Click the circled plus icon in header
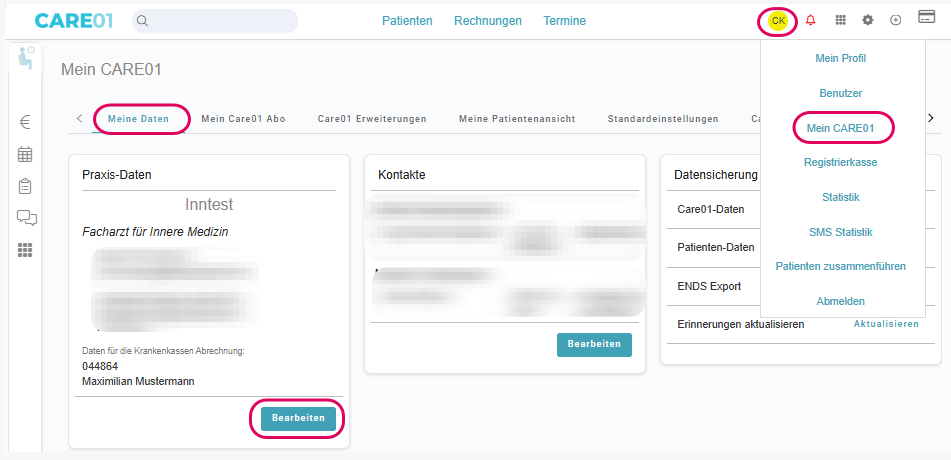 [x=895, y=21]
